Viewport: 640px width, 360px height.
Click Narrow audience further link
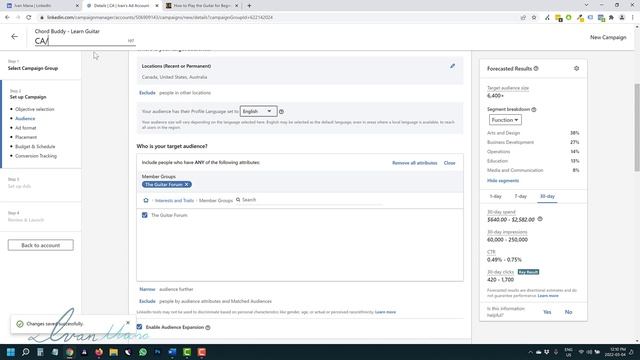(x=147, y=289)
